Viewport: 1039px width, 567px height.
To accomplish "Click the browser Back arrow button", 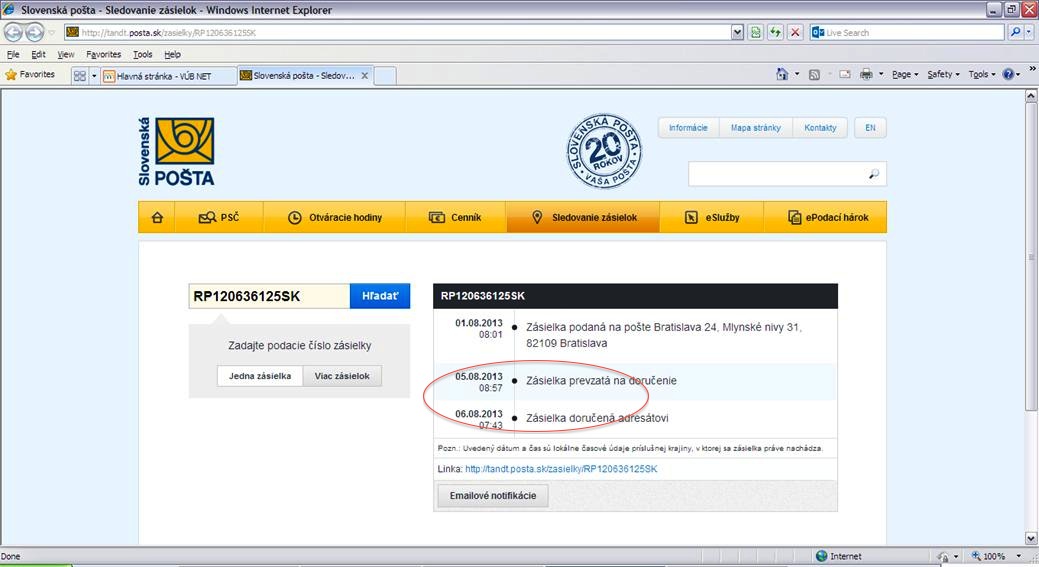I will click(14, 32).
